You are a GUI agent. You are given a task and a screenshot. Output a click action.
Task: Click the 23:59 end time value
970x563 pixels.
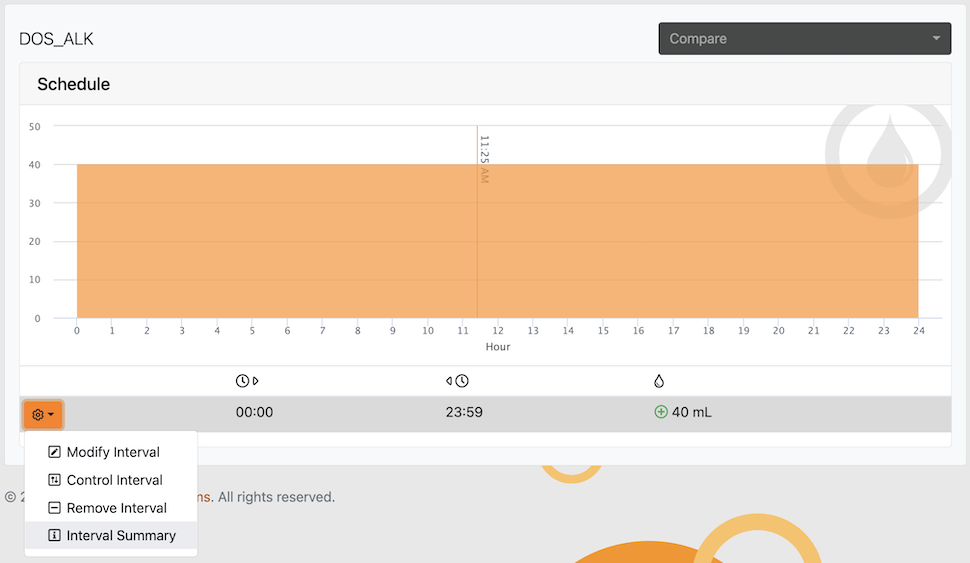tap(464, 412)
